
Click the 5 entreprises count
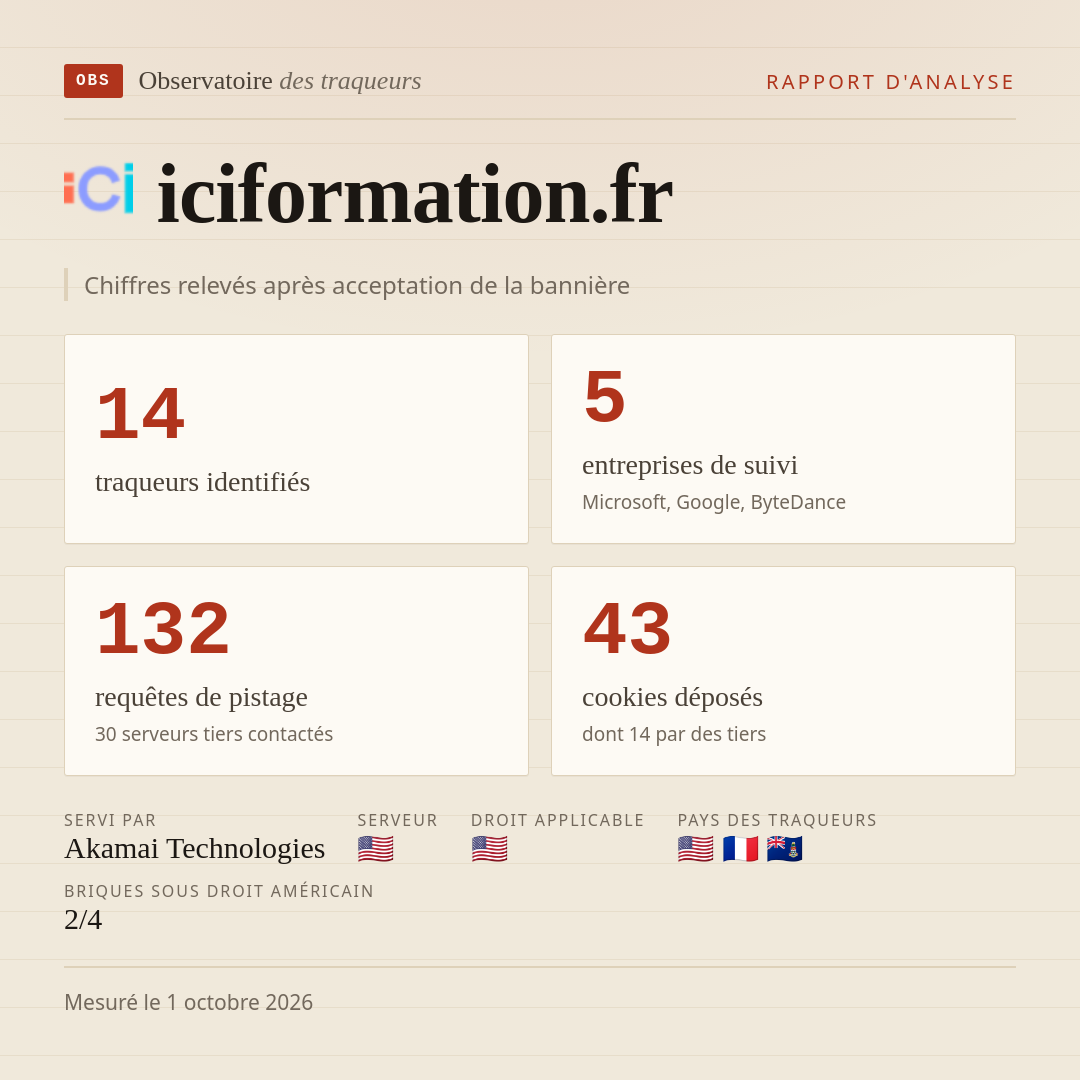point(604,396)
